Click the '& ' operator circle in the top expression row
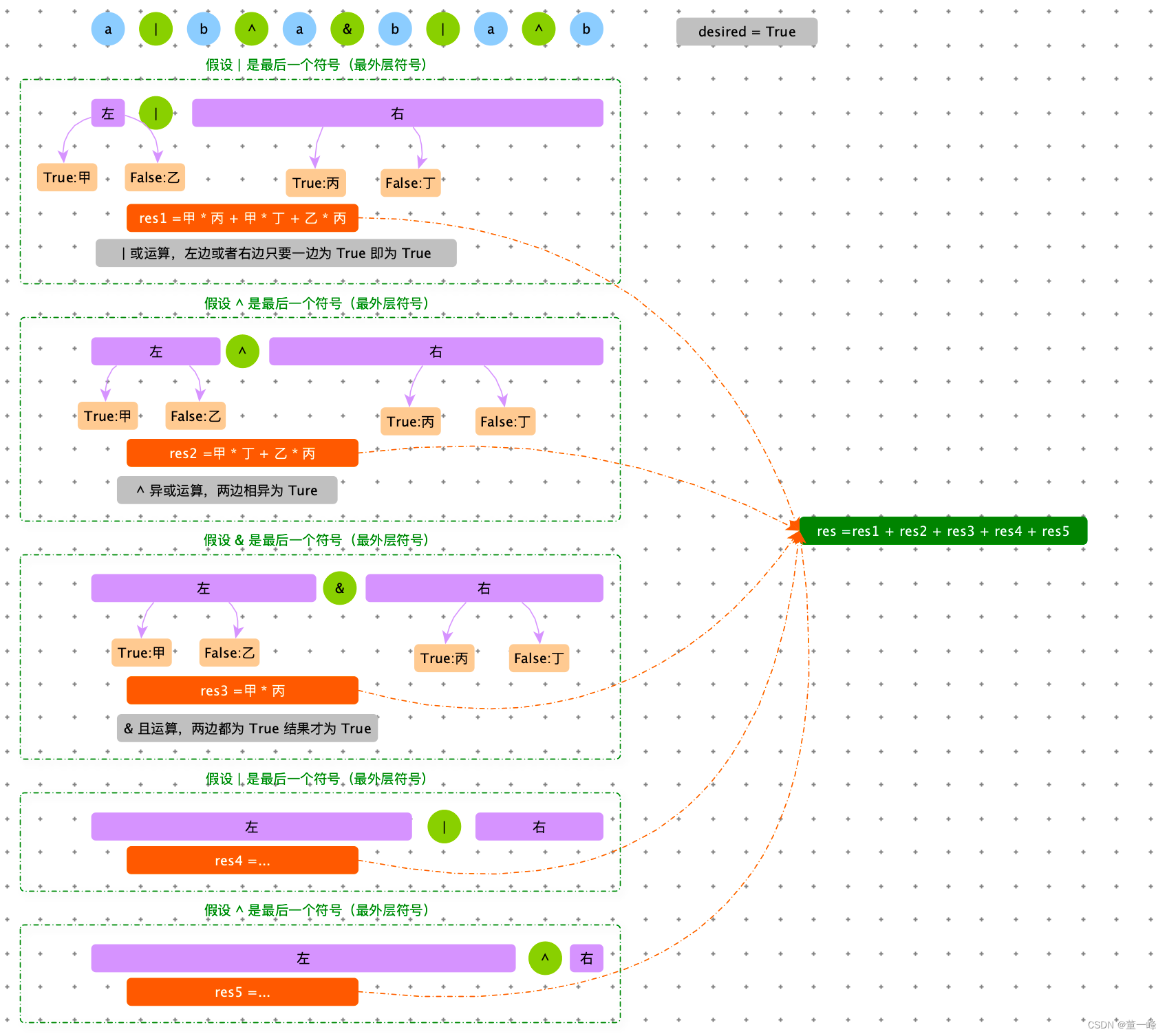The image size is (1167, 1036). pyautogui.click(x=347, y=29)
